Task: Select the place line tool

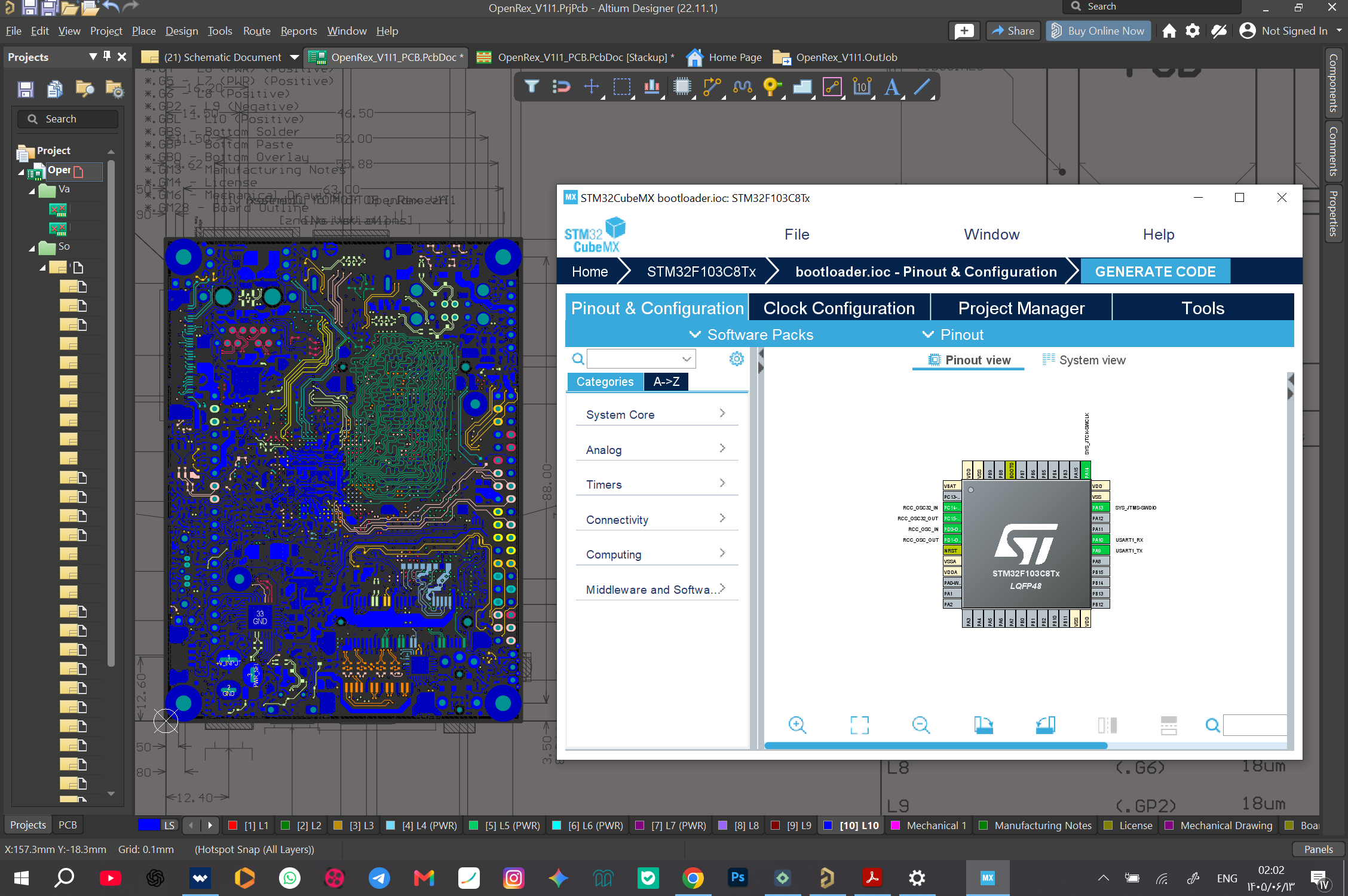Action: click(923, 87)
